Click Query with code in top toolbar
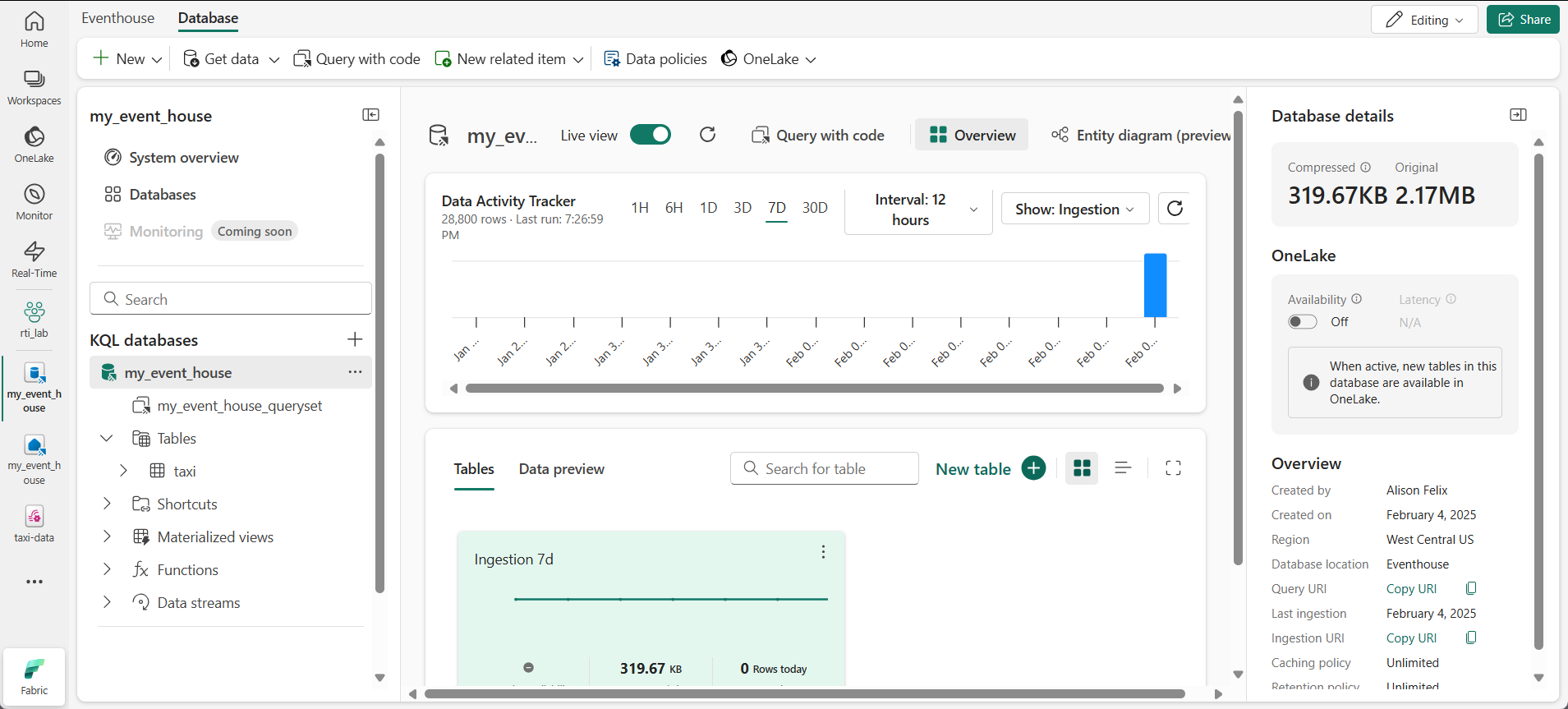The width and height of the screenshot is (1568, 709). [356, 59]
